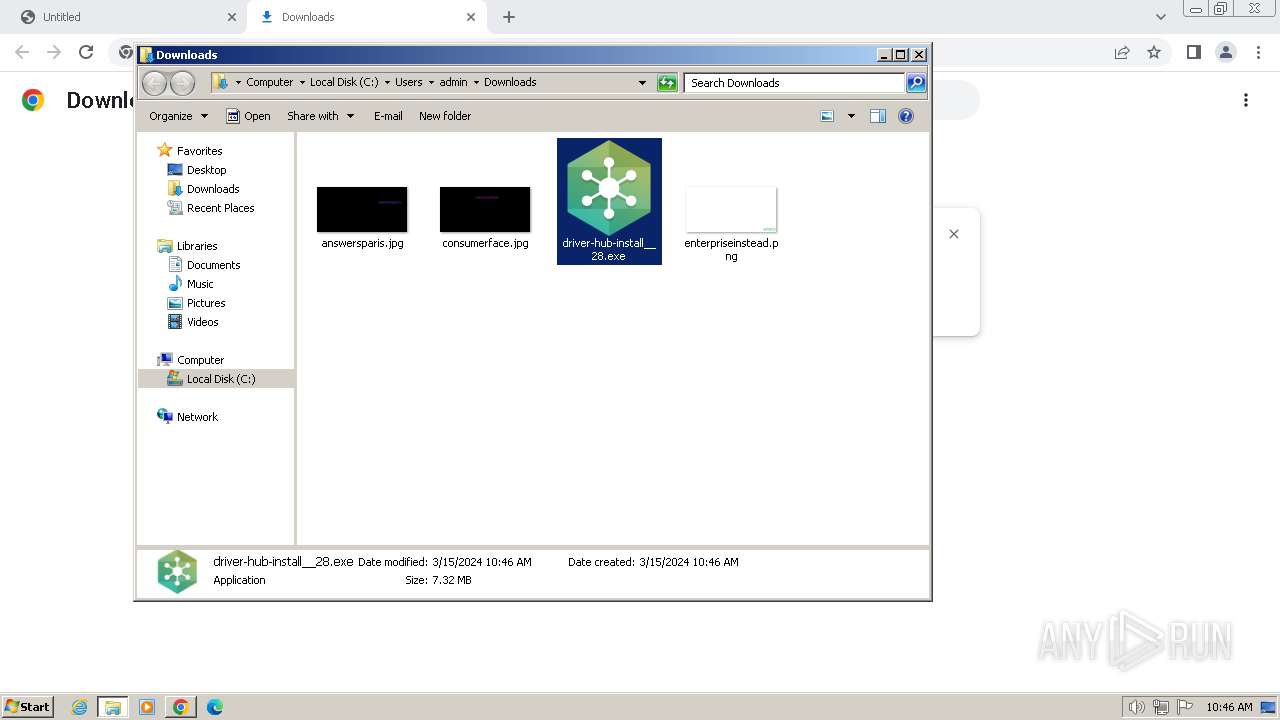Screen dimensions: 1280x720
Task: Open Chrome tab search dropdown
Action: (x=1160, y=17)
